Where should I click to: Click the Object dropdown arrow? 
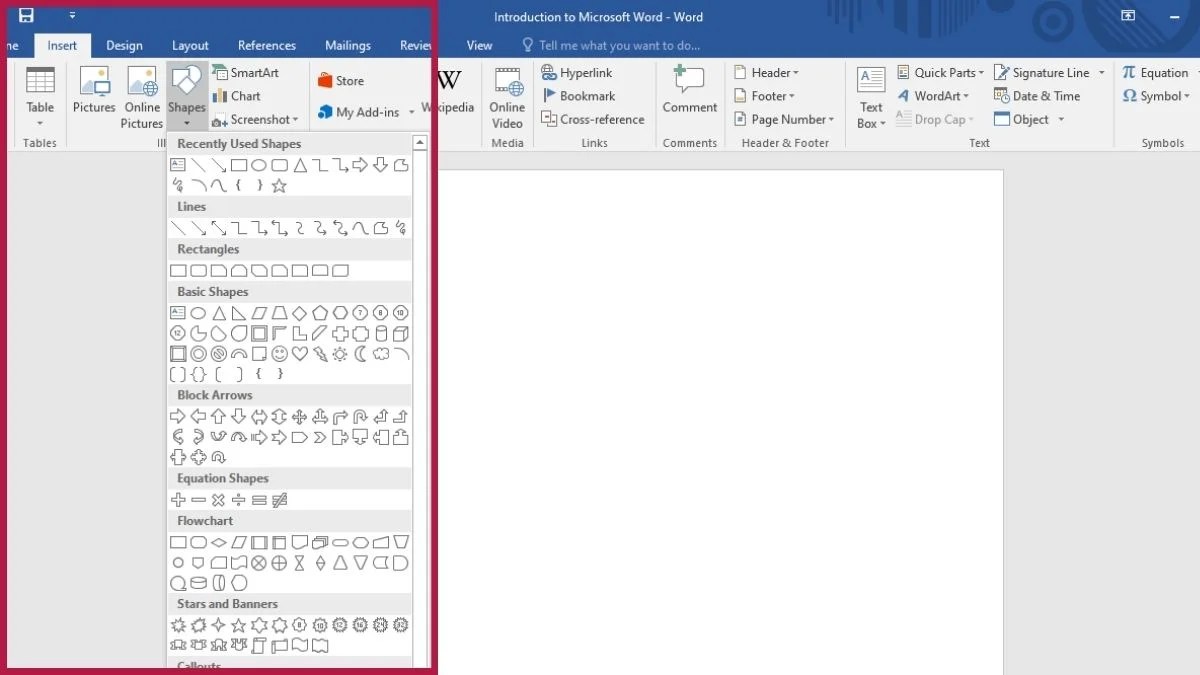click(1061, 119)
